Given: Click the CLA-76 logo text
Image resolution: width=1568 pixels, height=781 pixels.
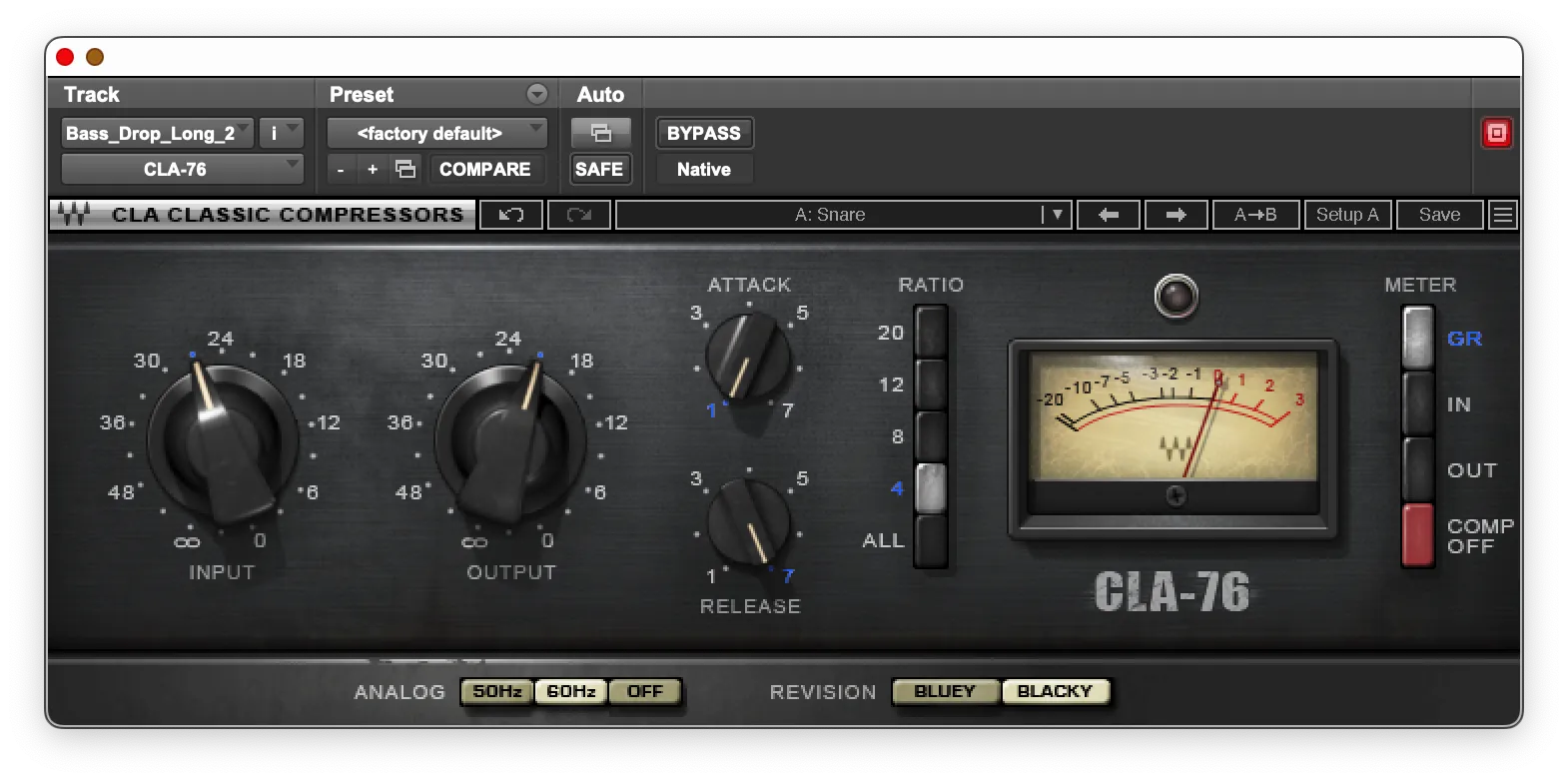Looking at the screenshot, I should [1172, 592].
